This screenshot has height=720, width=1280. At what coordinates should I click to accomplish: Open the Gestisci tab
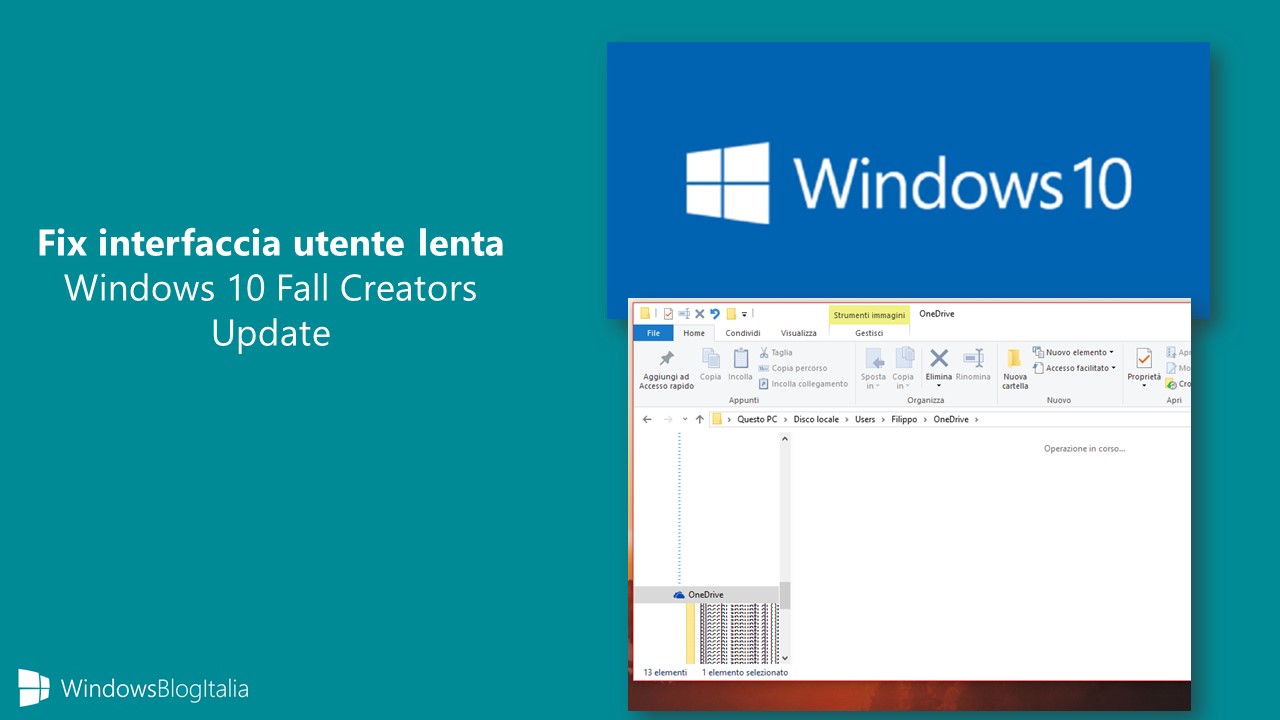click(x=869, y=333)
